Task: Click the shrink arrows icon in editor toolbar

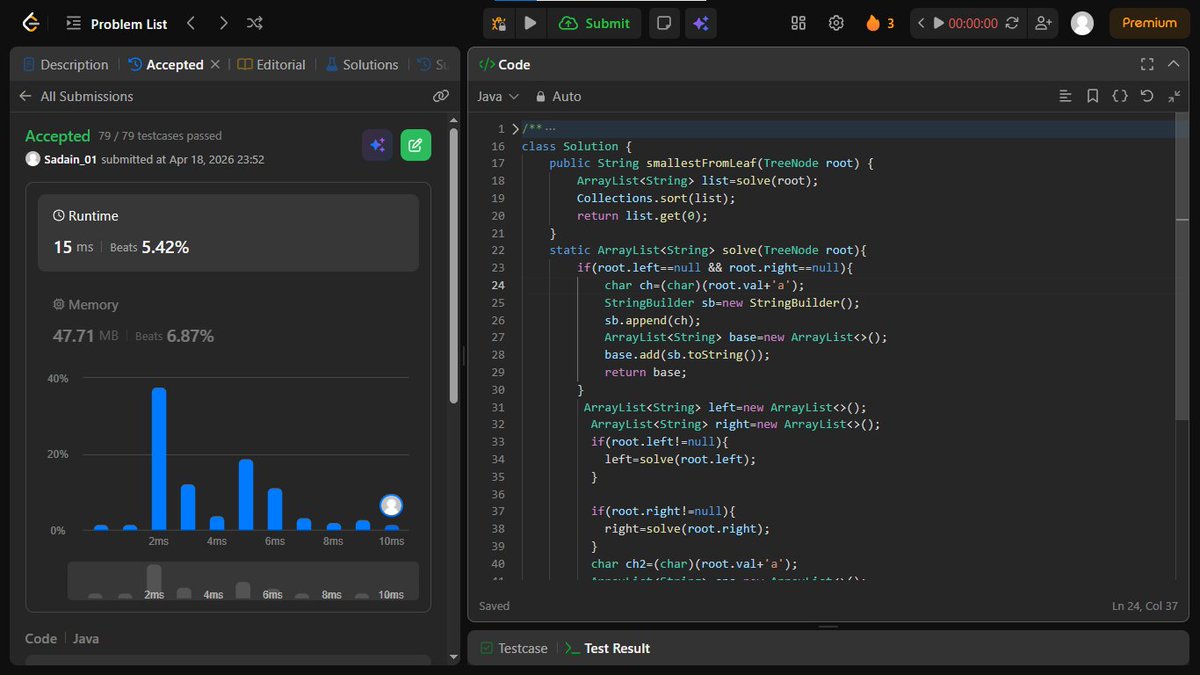Action: pos(1174,96)
